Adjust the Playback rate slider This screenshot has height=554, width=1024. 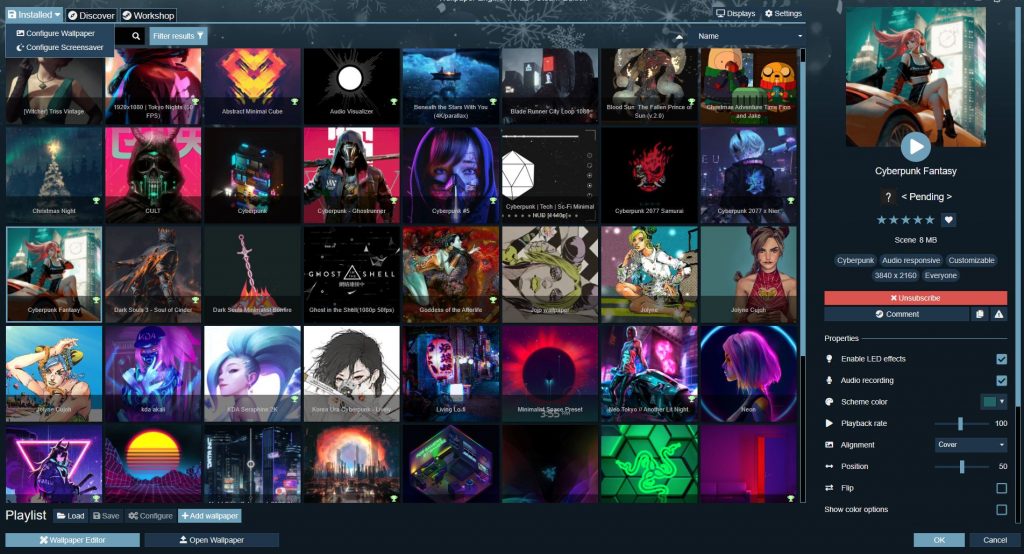[x=961, y=423]
